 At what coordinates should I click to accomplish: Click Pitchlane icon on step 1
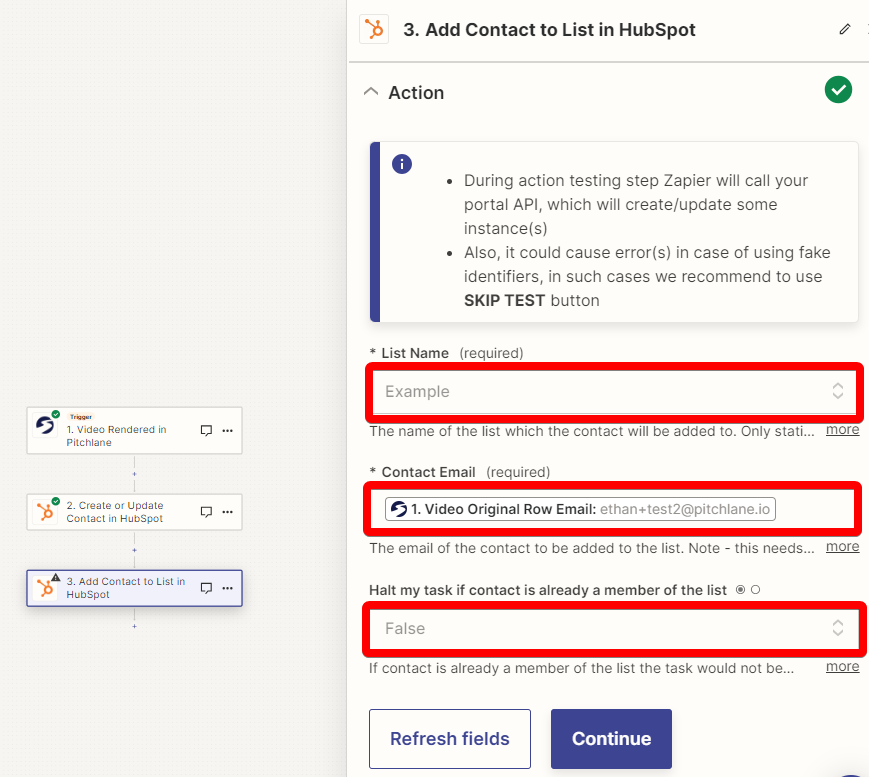coord(44,425)
